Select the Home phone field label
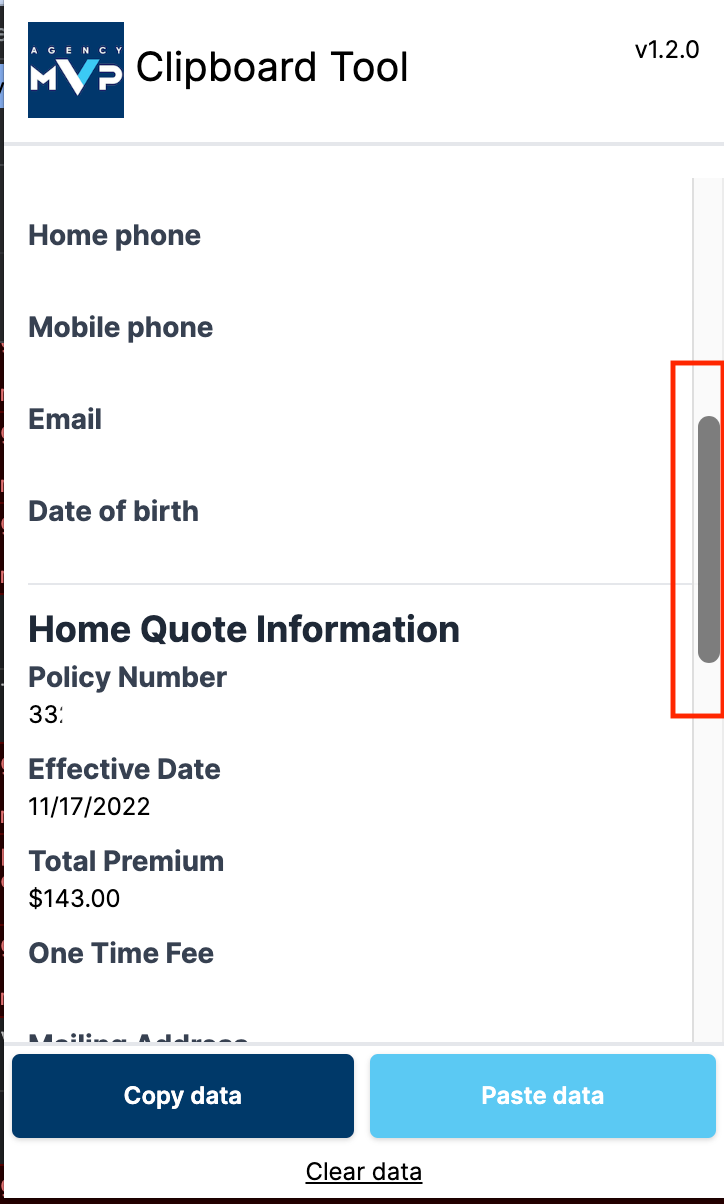 coord(115,236)
